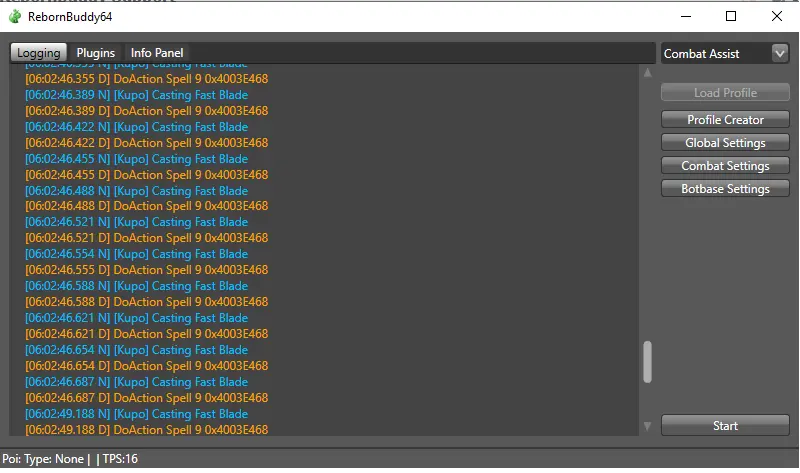Select log line 06:02:46.621 D DoAction Spell
Viewport: 800px width, 473px height.
pos(146,334)
